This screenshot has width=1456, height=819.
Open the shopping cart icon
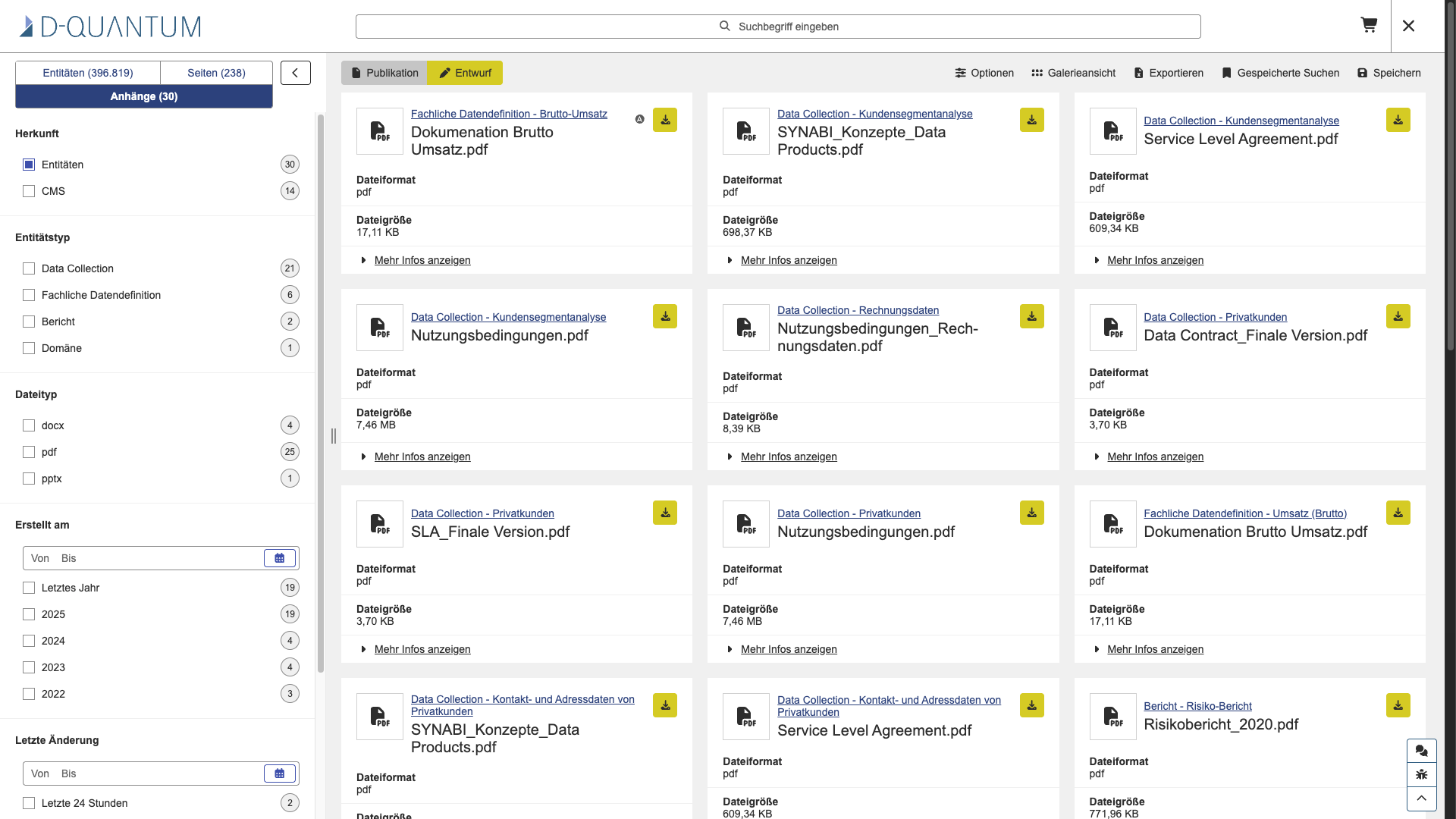click(1369, 26)
